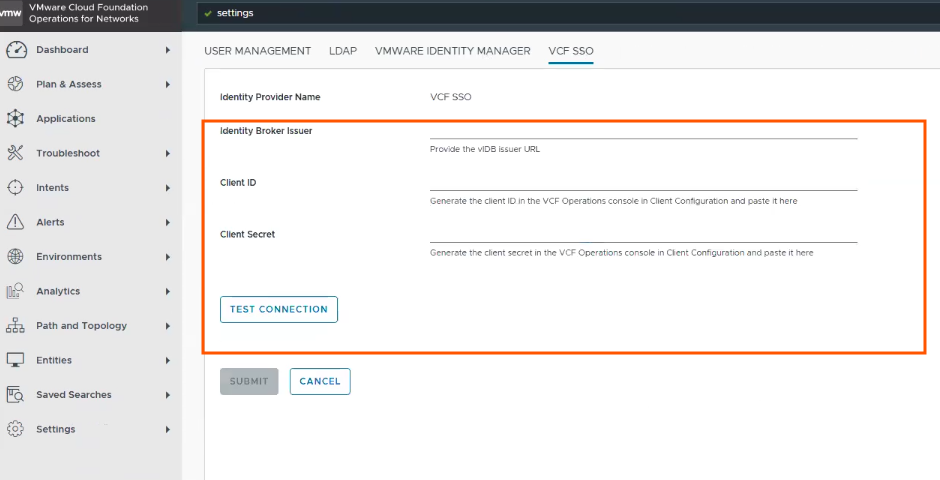The width and height of the screenshot is (940, 480).
Task: Click the Troubleshoot tools icon
Action: tap(15, 153)
